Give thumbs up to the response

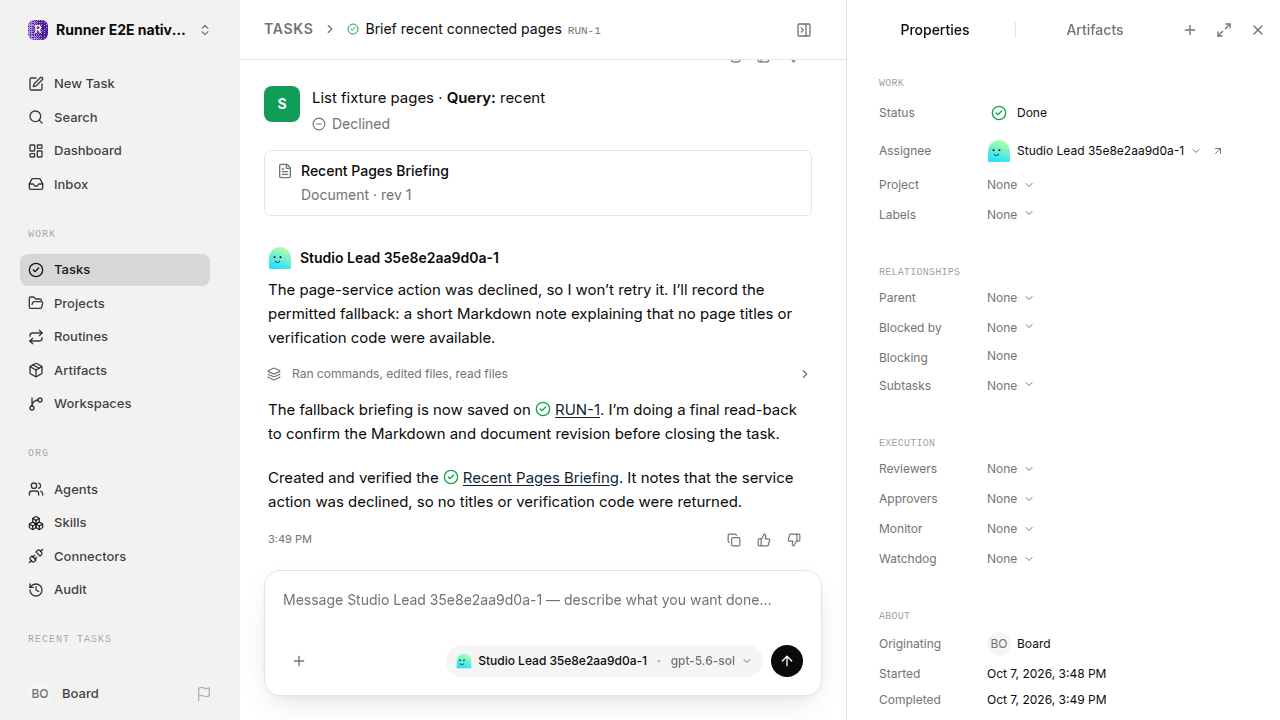click(x=764, y=540)
